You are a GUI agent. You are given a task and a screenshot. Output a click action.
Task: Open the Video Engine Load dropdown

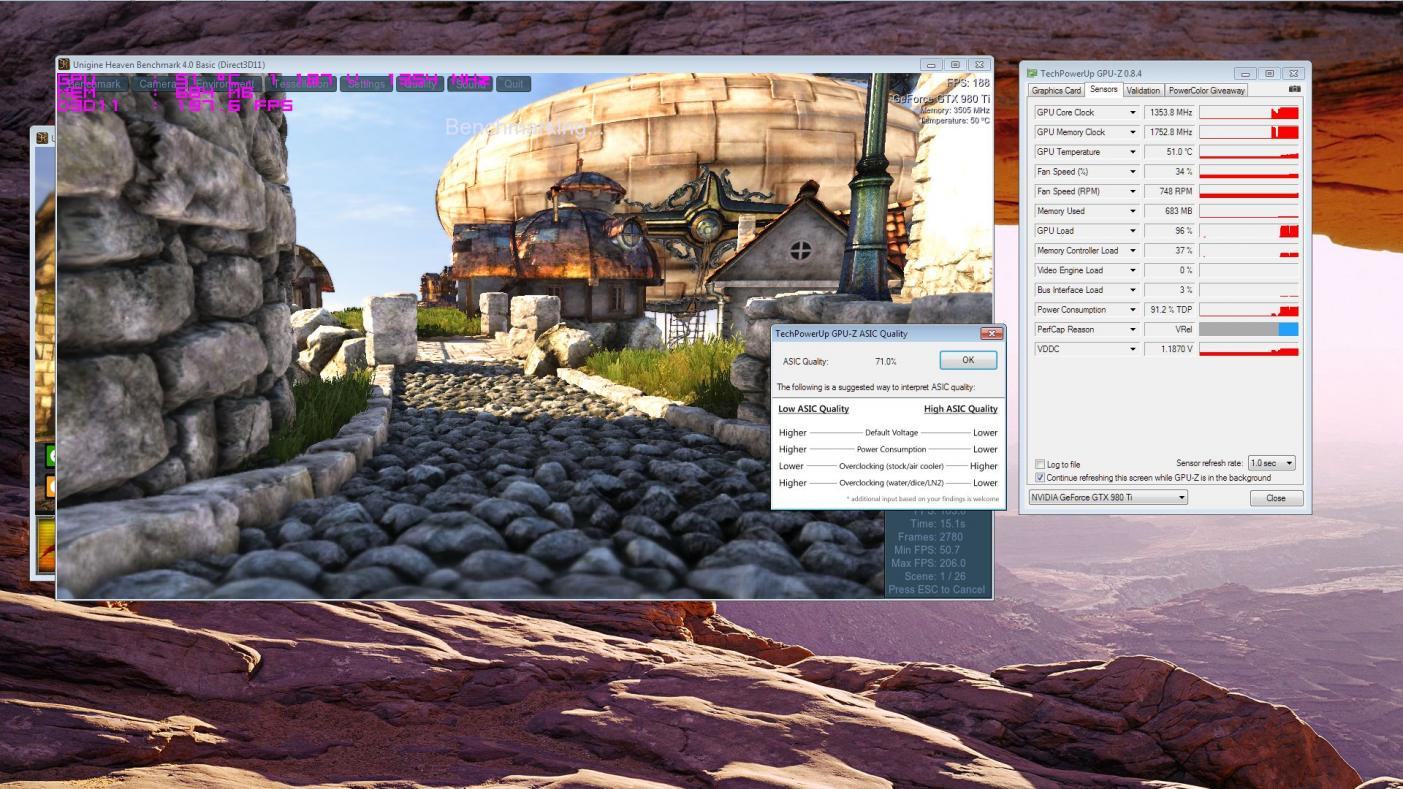coord(1133,270)
